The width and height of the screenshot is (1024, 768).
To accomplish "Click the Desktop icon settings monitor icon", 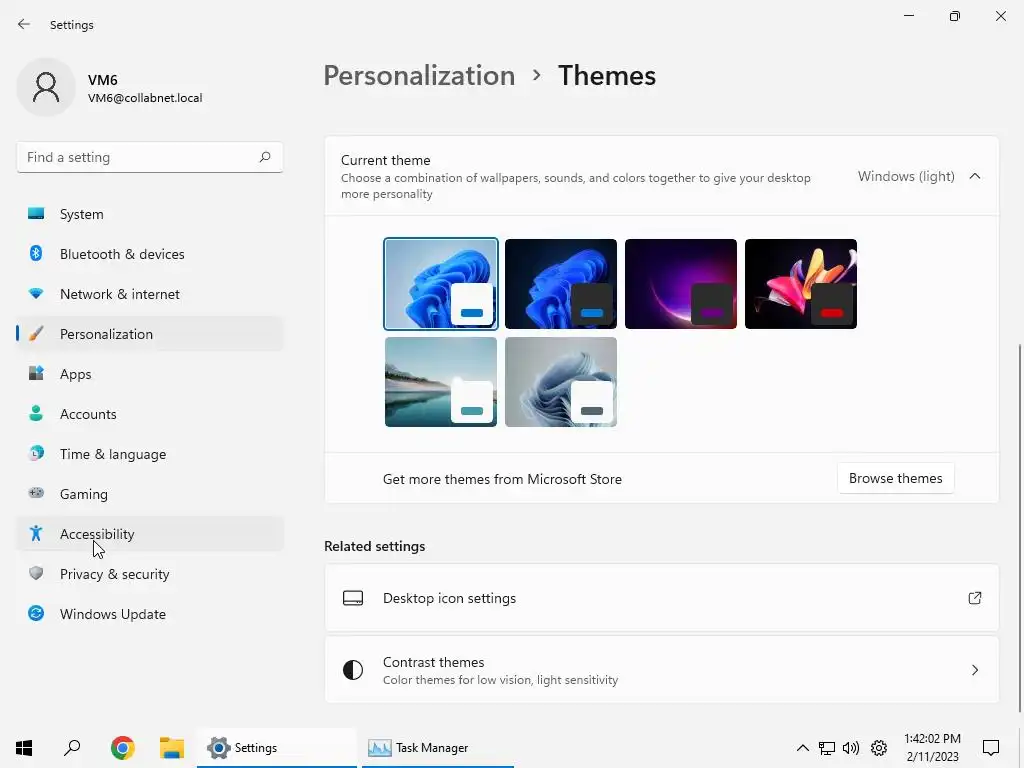I will tap(353, 598).
